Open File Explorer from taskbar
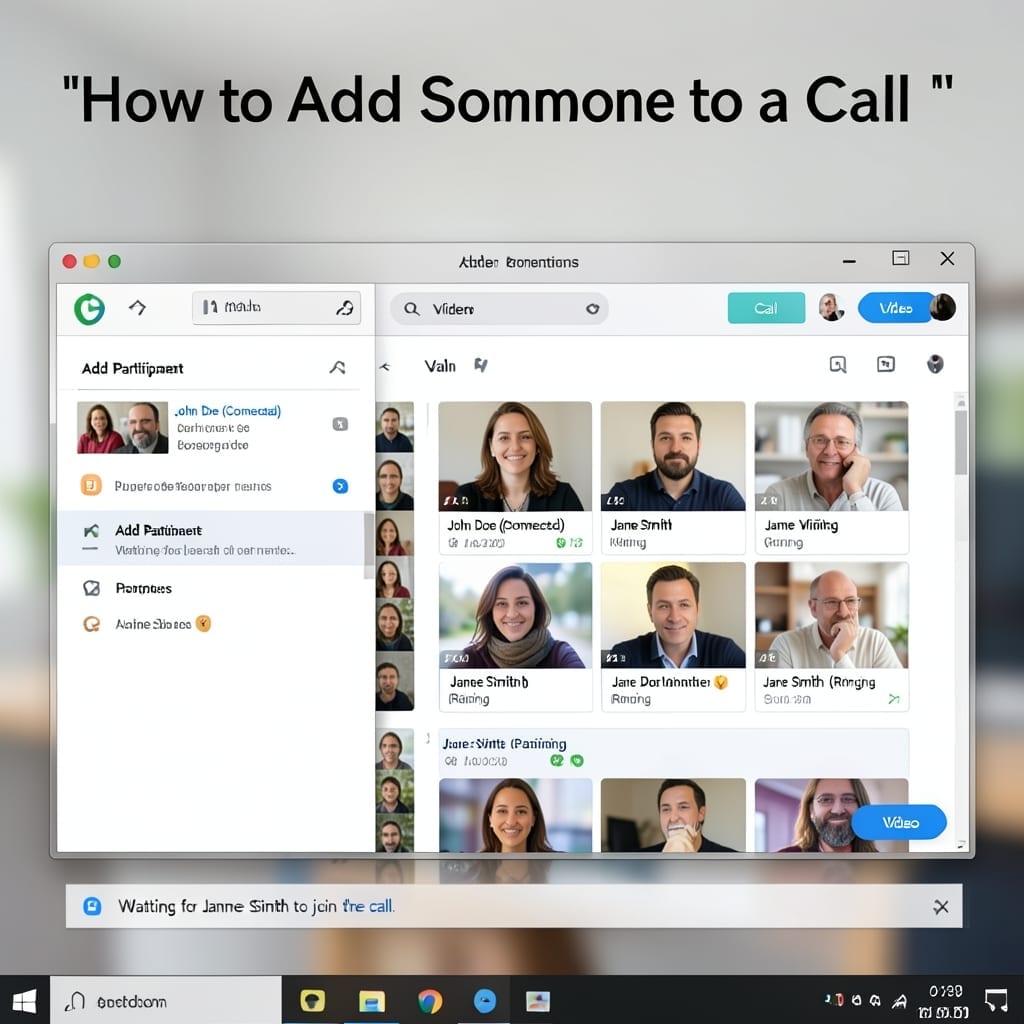Screen dimensions: 1024x1024 click(x=372, y=1001)
